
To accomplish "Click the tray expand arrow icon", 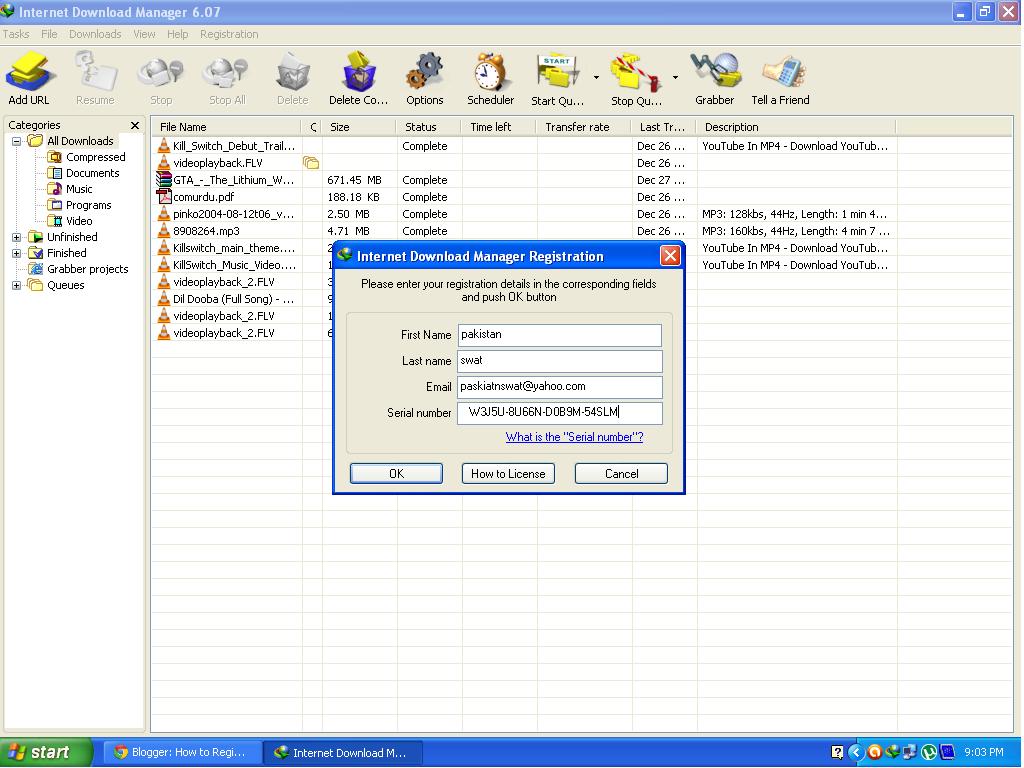I will (x=856, y=752).
